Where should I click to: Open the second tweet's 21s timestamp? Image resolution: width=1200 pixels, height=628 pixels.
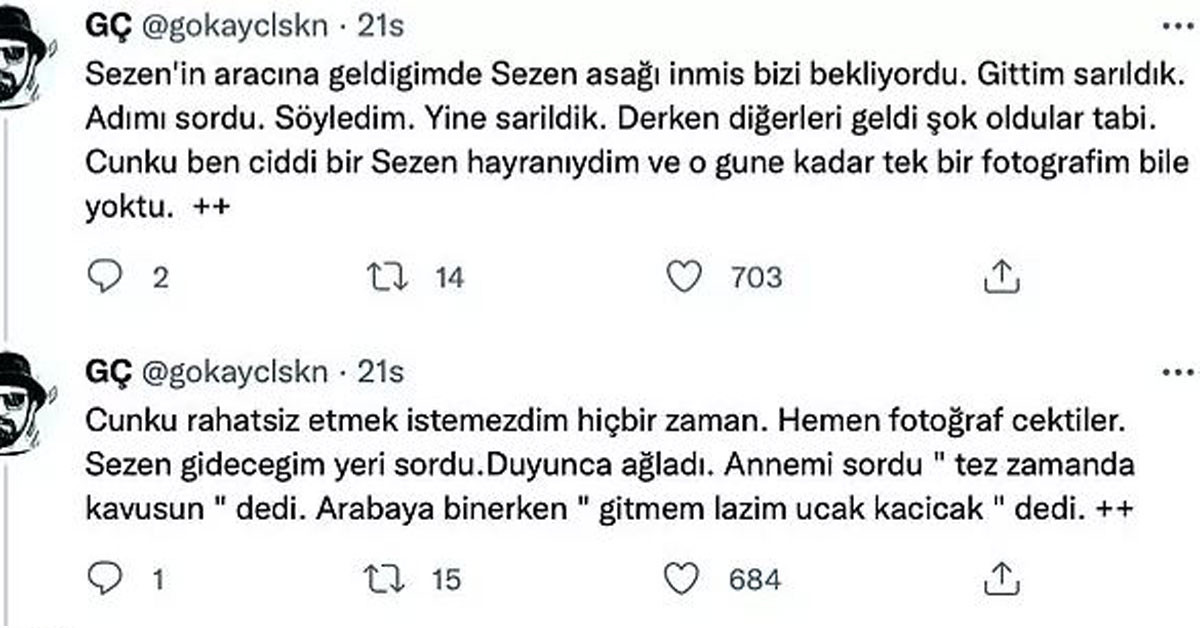coord(381,372)
